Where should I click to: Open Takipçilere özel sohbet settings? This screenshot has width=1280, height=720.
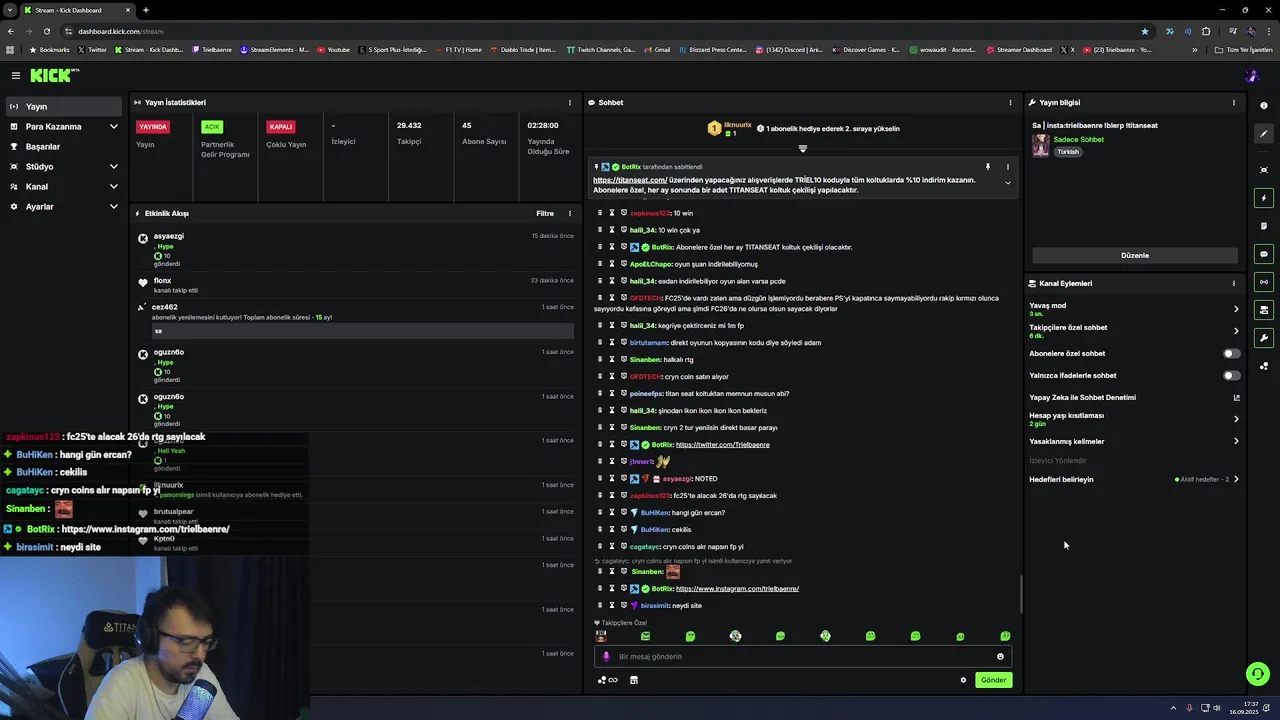click(1135, 331)
